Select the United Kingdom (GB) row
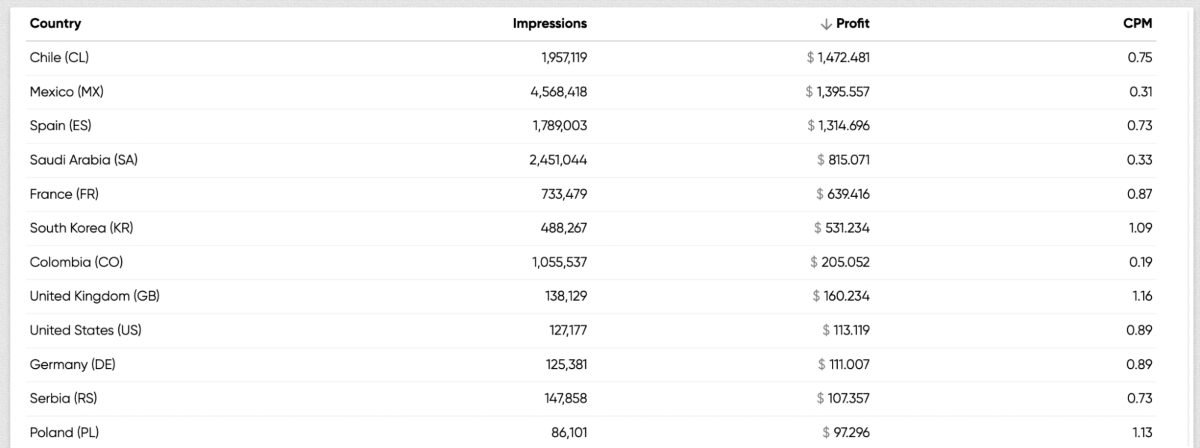The height and width of the screenshot is (448, 1200). tap(95, 296)
